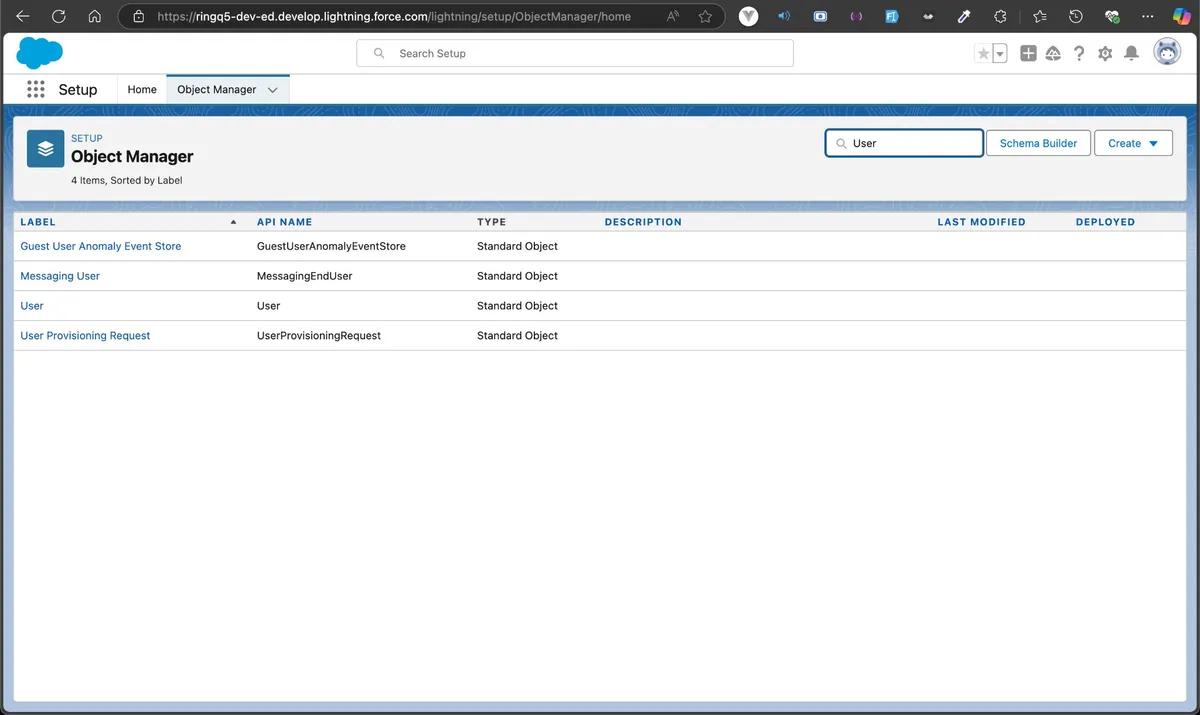Open the Copilot sidebar icon
This screenshot has height=715, width=1200.
click(1181, 16)
